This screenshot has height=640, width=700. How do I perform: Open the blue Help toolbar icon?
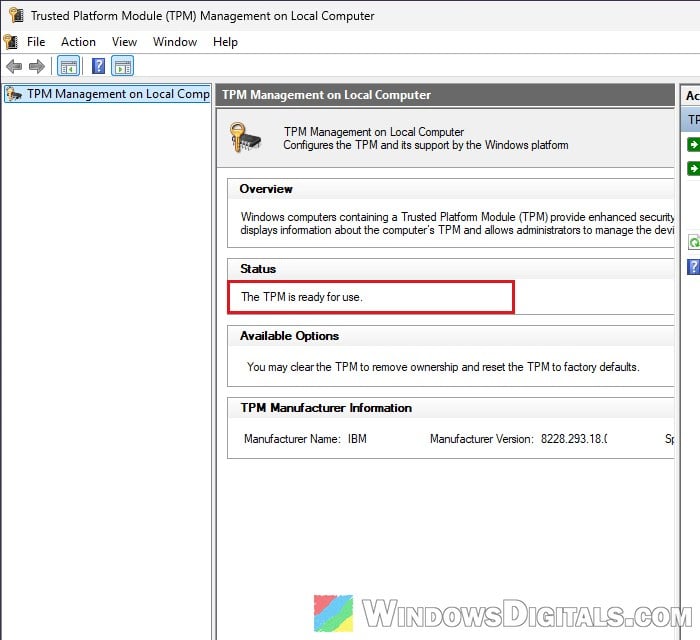click(x=98, y=66)
